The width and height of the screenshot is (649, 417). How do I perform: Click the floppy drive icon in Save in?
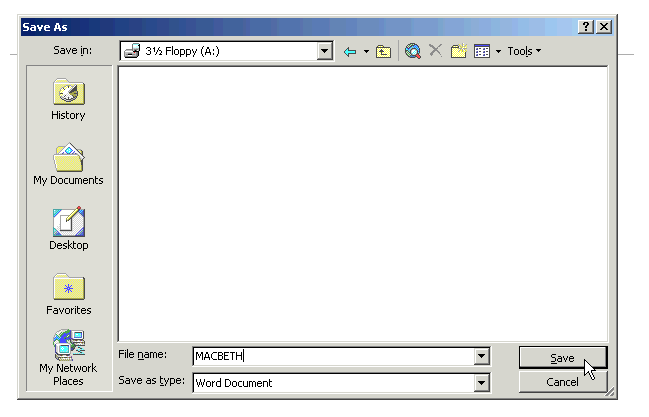coord(132,51)
